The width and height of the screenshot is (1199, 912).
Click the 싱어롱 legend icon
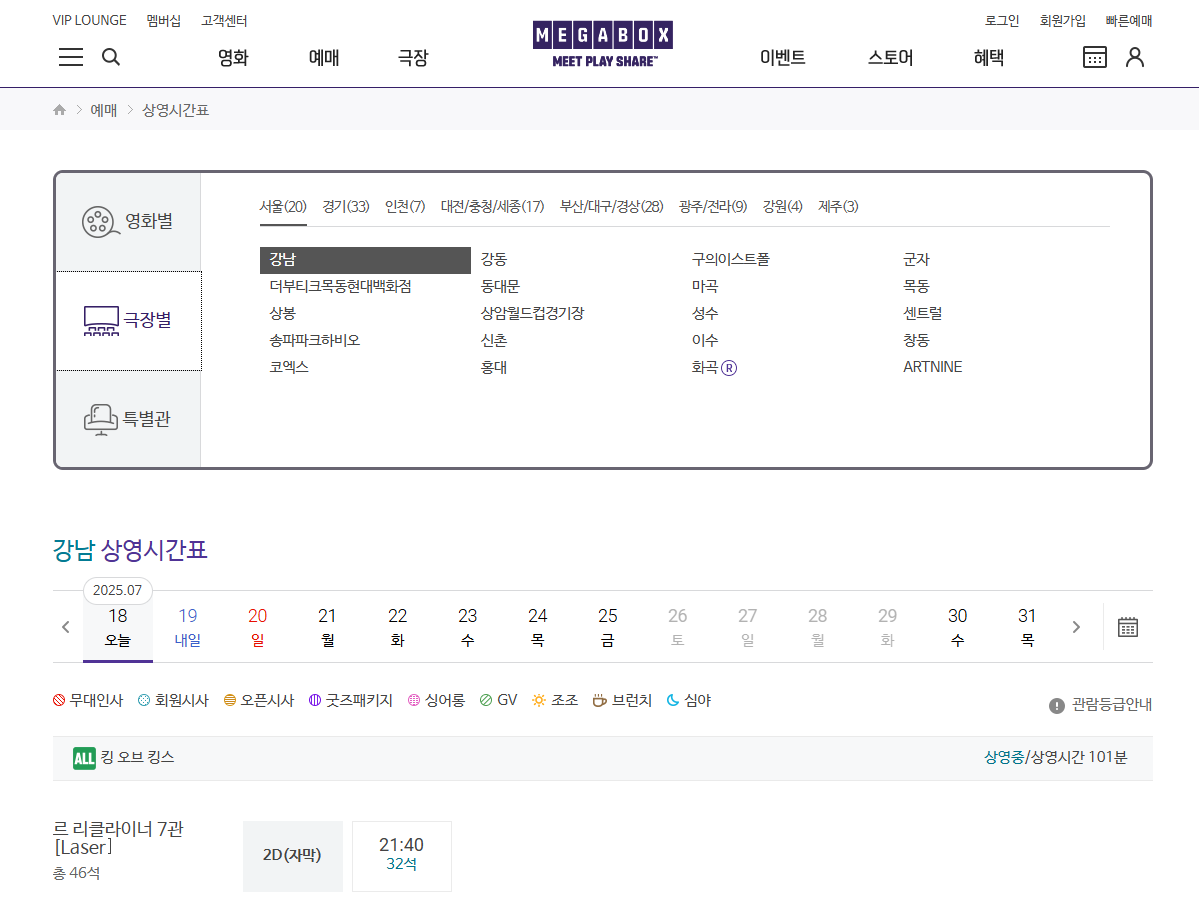414,700
